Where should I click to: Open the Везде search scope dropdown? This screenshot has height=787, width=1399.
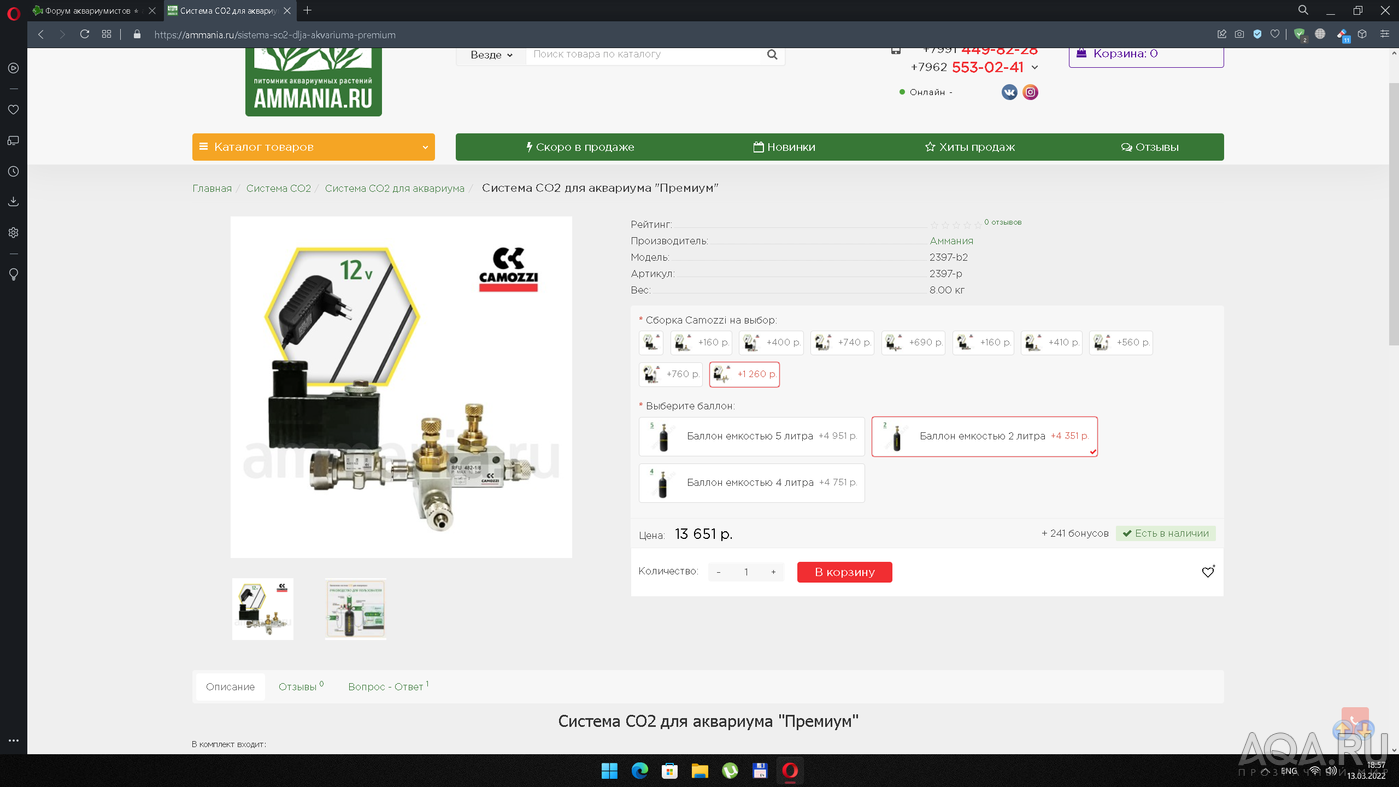pyautogui.click(x=491, y=55)
